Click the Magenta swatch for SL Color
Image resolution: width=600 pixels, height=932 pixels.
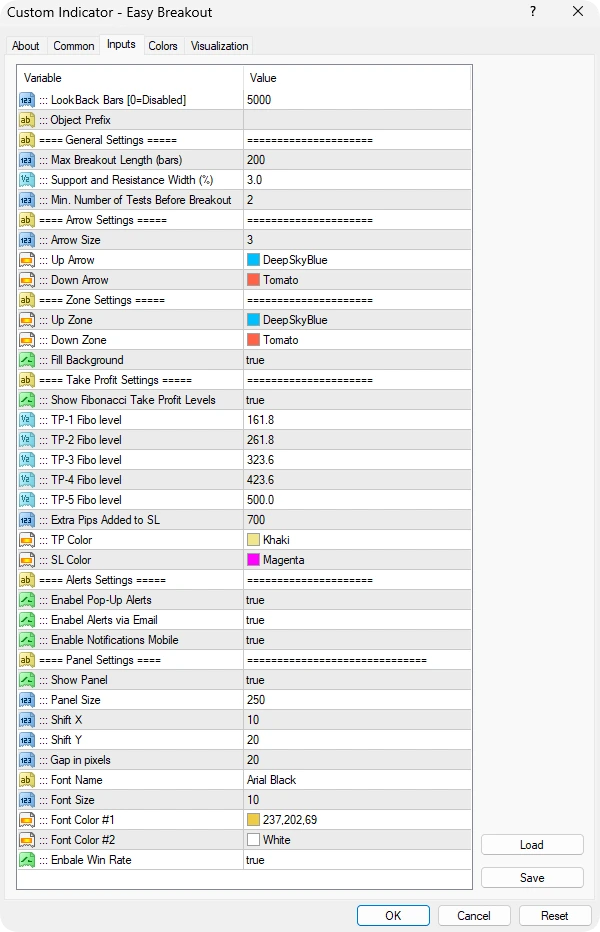pos(253,560)
